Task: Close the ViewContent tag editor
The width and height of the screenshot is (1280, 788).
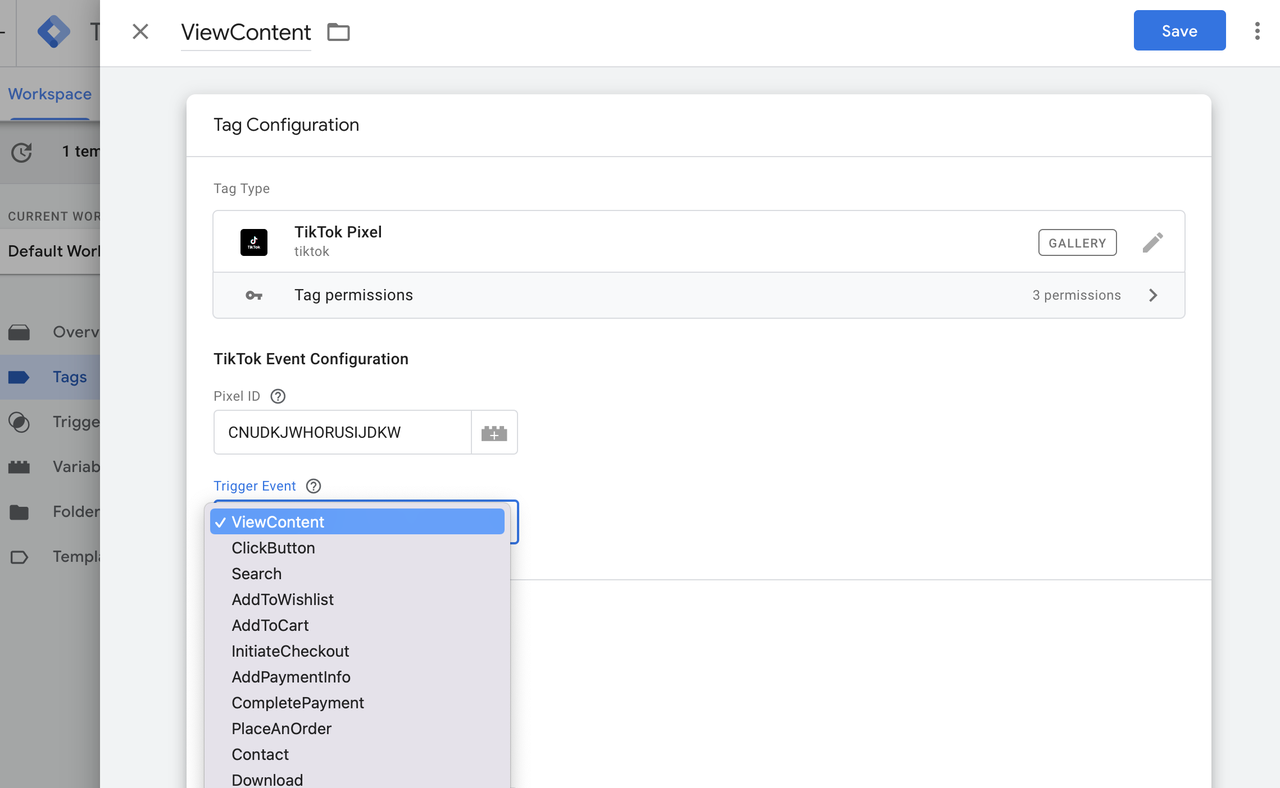Action: [140, 31]
